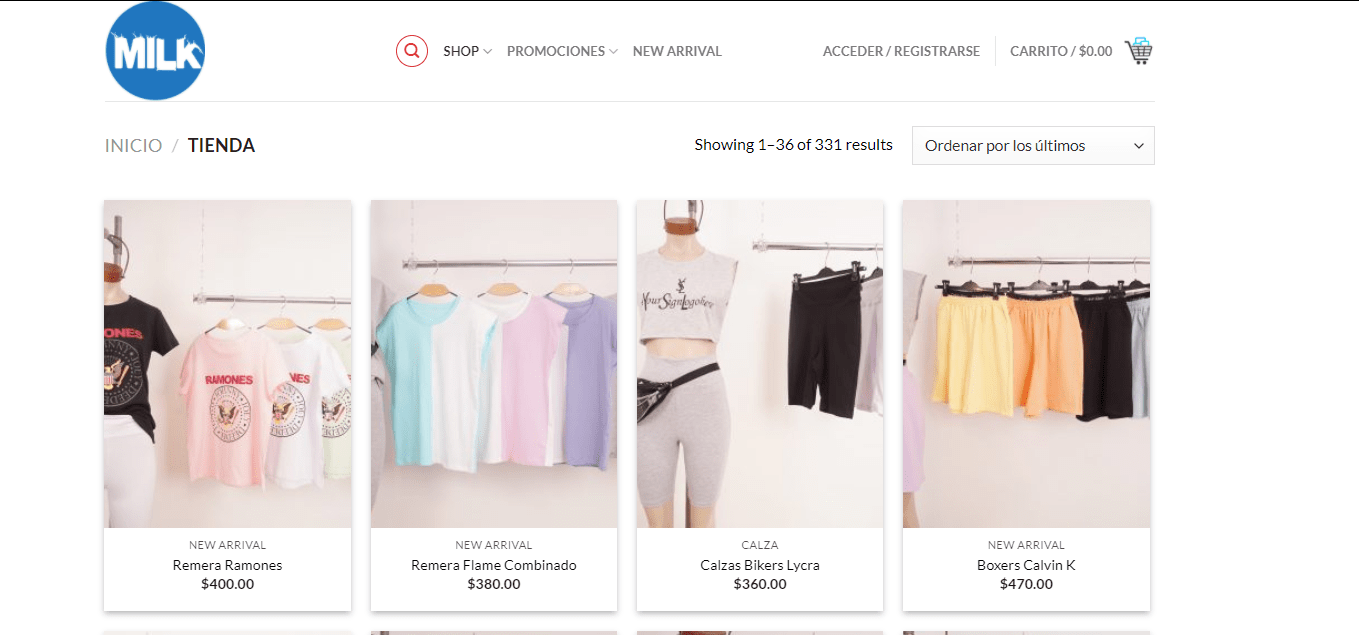Click the $400.00 price
Screen dimensions: 1359x635
[x=228, y=584]
